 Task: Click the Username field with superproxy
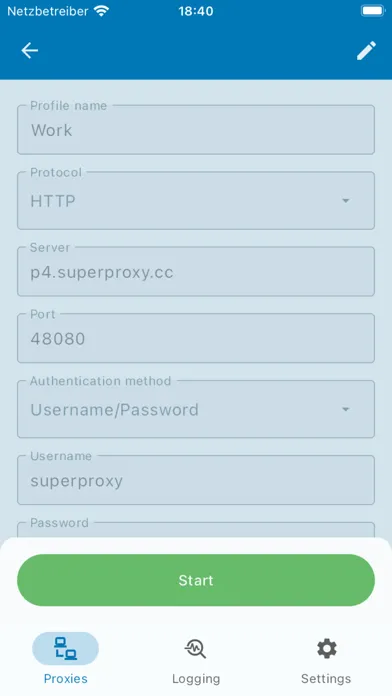click(196, 480)
